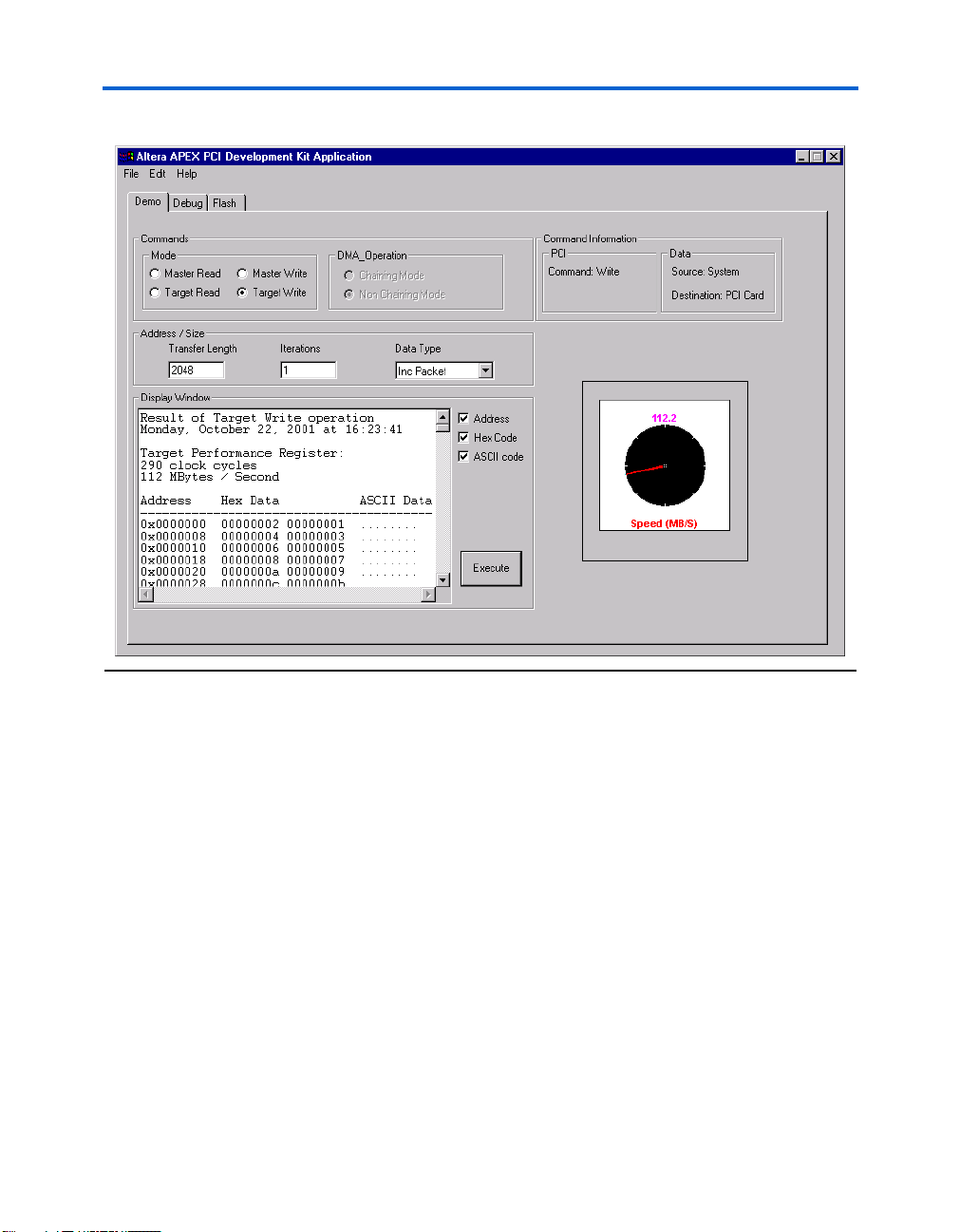Click 'Target Performance Register:' line
960x1232 pixels.
click(242, 453)
